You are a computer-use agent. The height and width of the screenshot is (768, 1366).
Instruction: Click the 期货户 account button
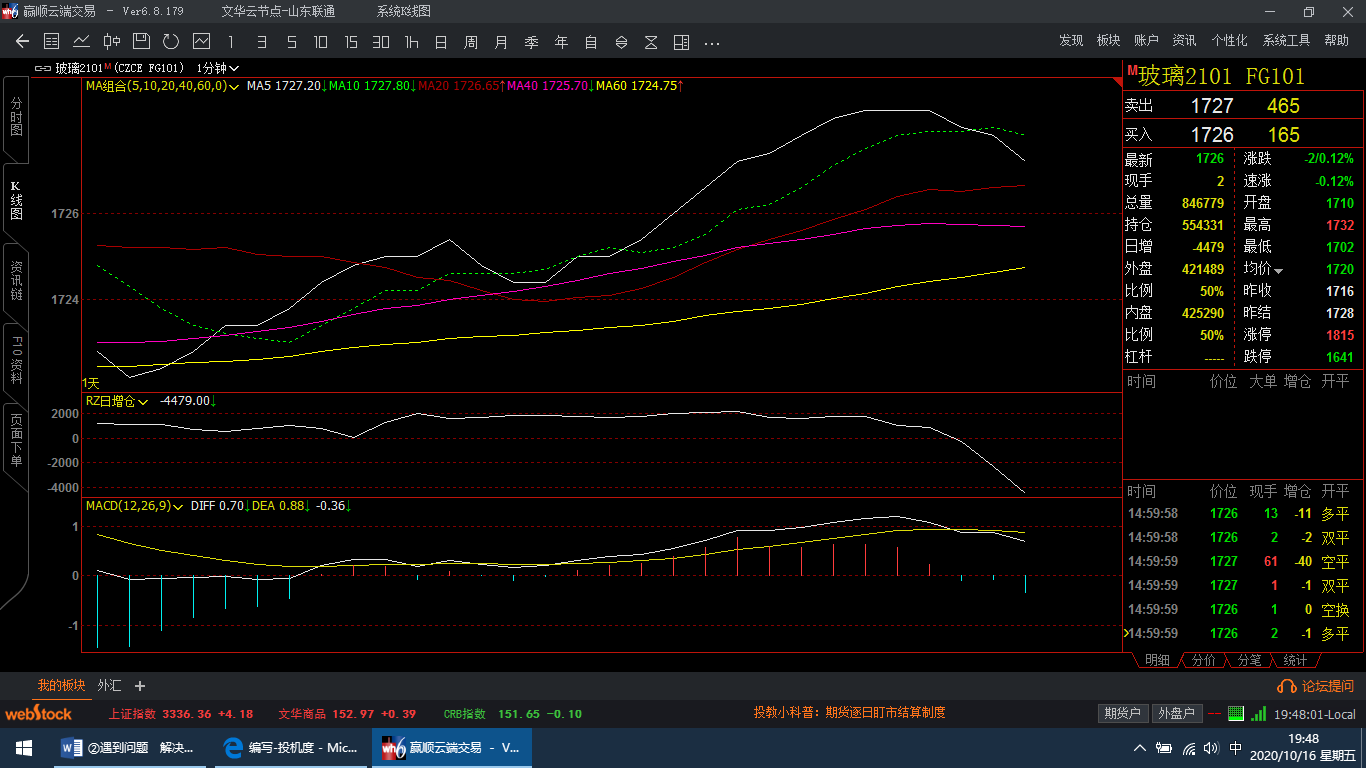pos(1122,713)
